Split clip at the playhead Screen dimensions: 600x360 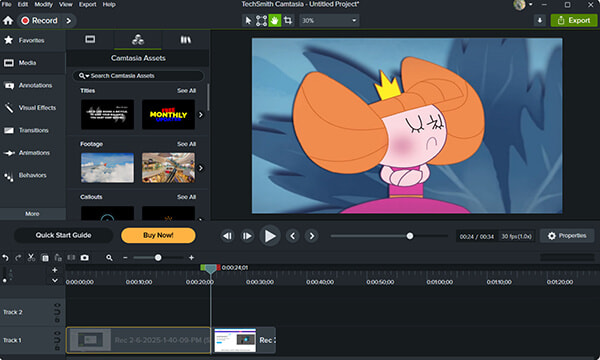coord(71,257)
